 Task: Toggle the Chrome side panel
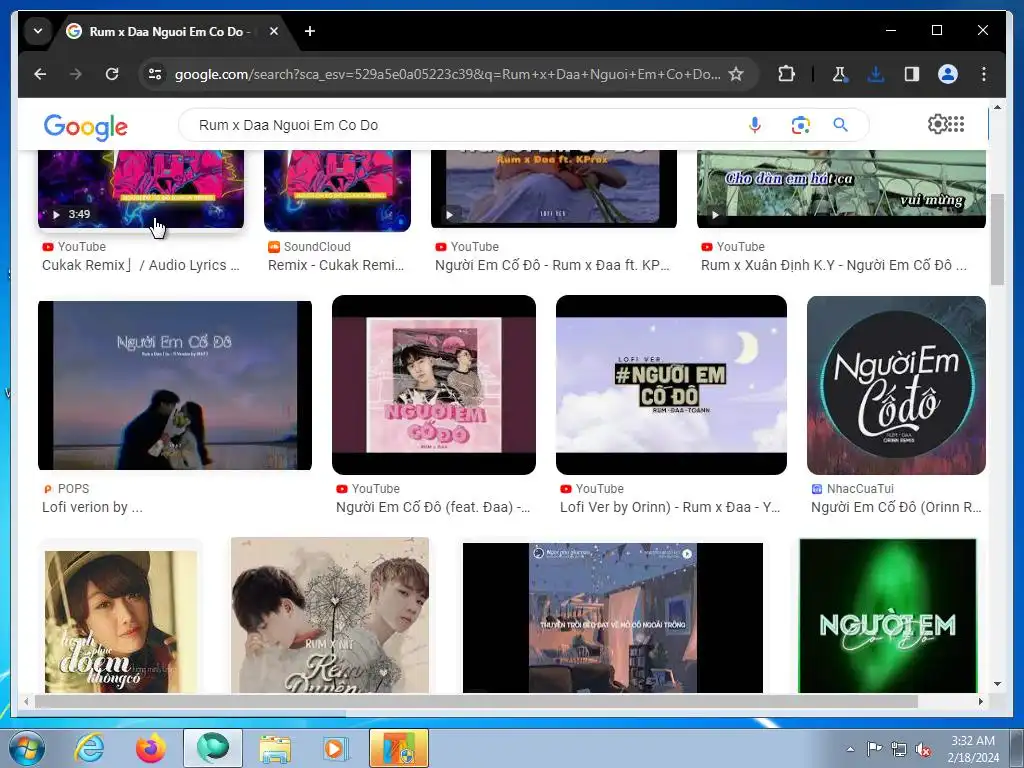(912, 74)
